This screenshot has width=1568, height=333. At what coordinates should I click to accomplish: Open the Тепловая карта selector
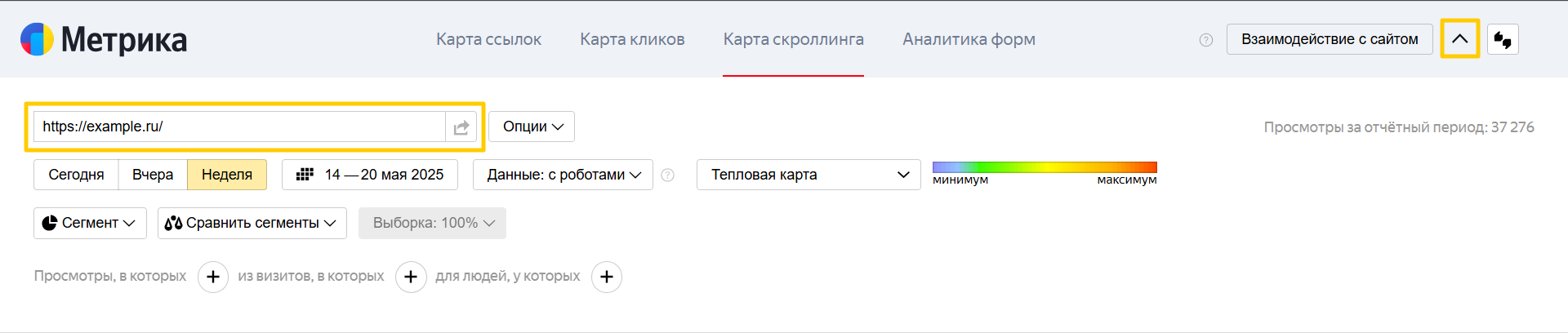pyautogui.click(x=808, y=175)
